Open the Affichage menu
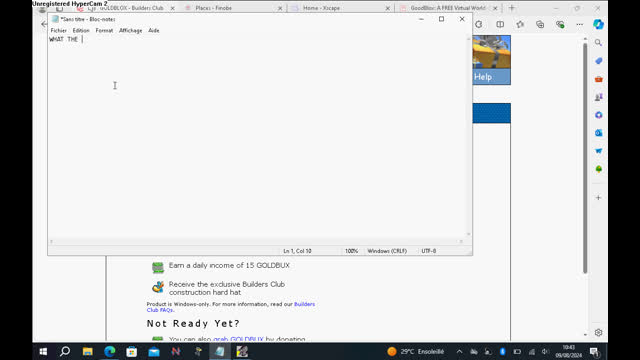 coord(131,31)
